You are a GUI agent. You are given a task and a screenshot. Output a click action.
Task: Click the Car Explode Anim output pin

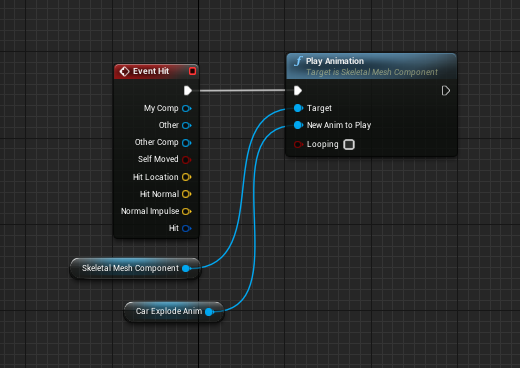(x=209, y=312)
